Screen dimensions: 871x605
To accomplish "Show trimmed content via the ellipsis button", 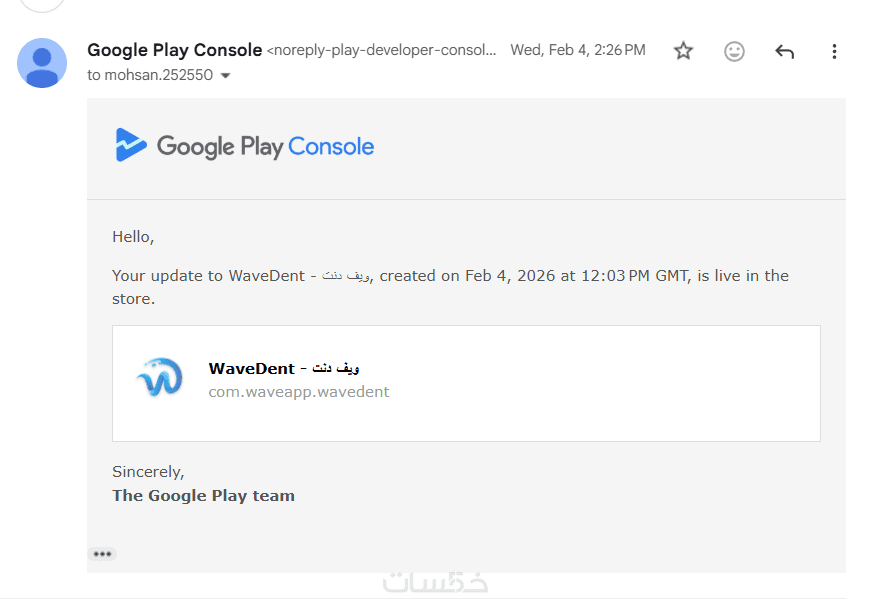I will tap(102, 554).
